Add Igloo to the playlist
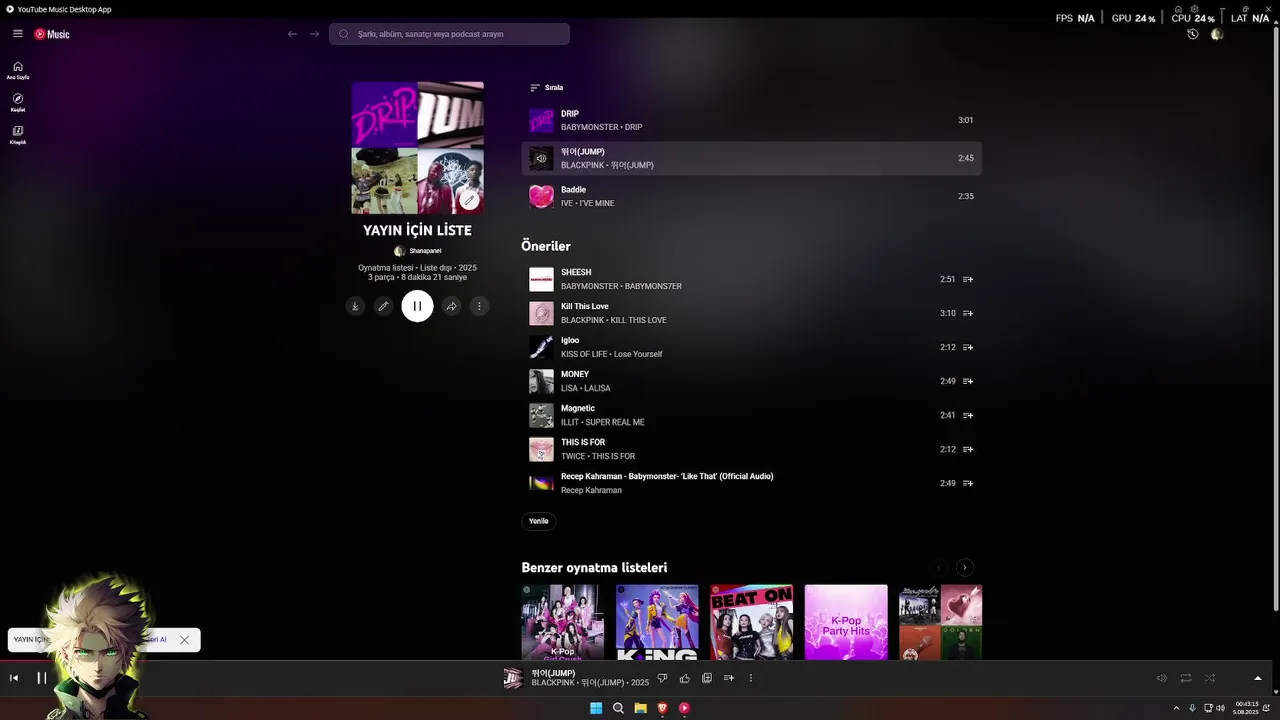1280x720 pixels. coord(968,348)
